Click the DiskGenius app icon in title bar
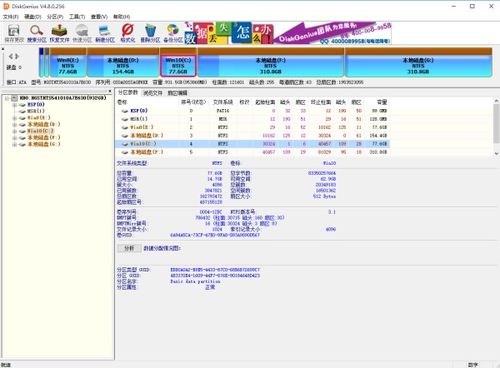The image size is (500, 368). pos(6,6)
